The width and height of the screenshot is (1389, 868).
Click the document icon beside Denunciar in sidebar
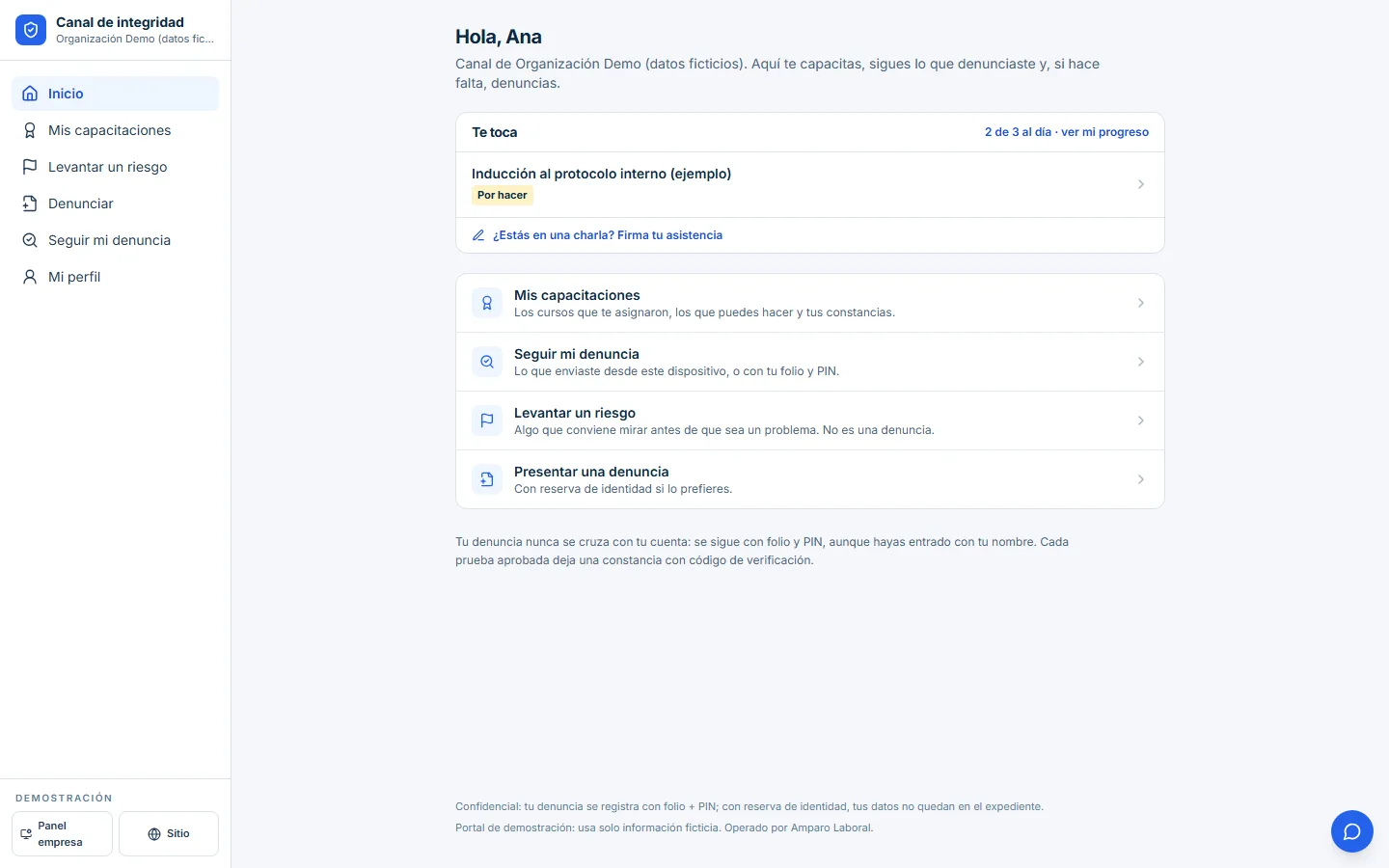[30, 203]
